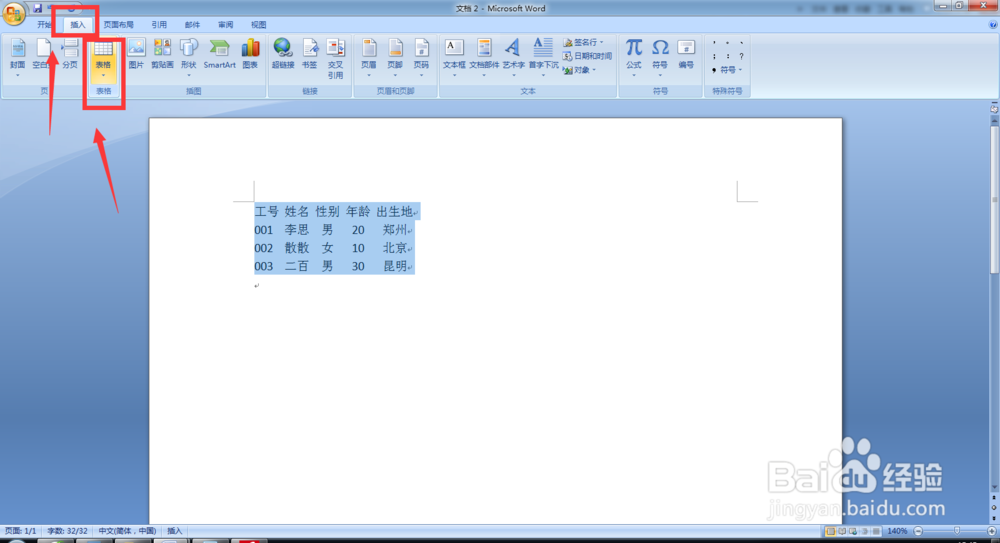Click the zoom out minus button

pos(918,531)
